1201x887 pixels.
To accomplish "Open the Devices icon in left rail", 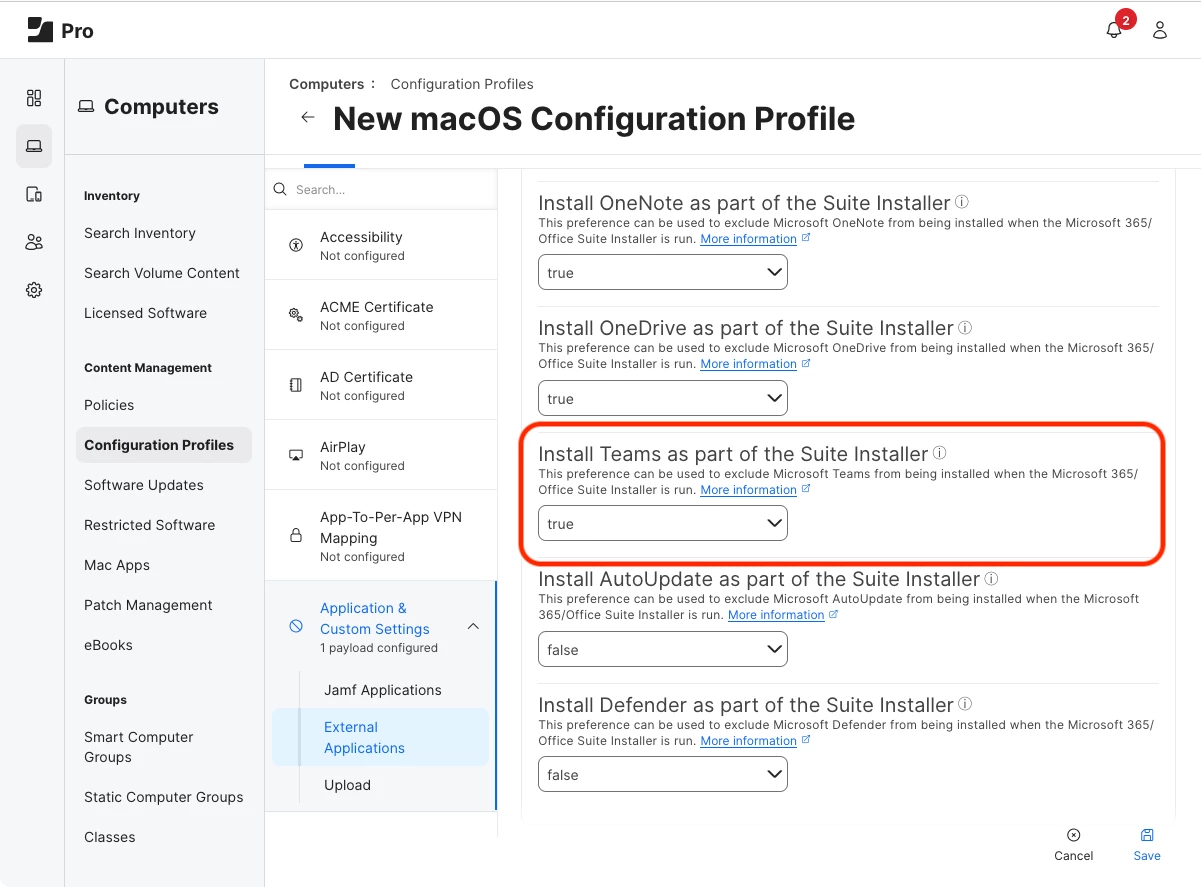I will (x=34, y=194).
